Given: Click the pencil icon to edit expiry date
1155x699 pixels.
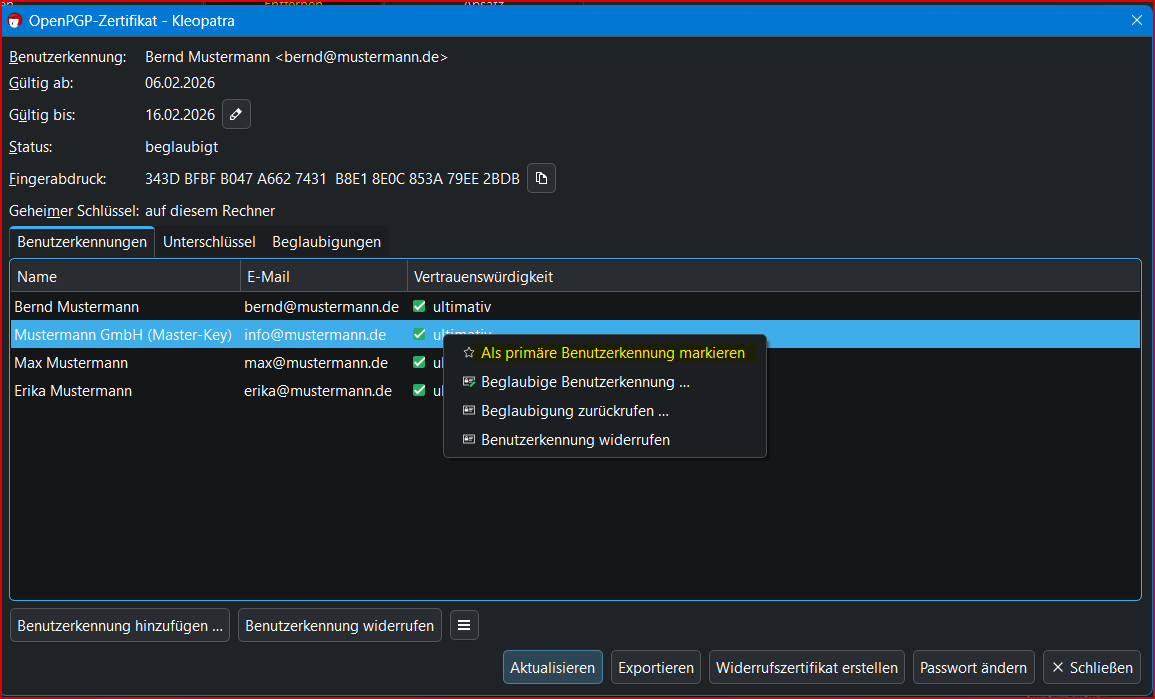Looking at the screenshot, I should tap(236, 115).
